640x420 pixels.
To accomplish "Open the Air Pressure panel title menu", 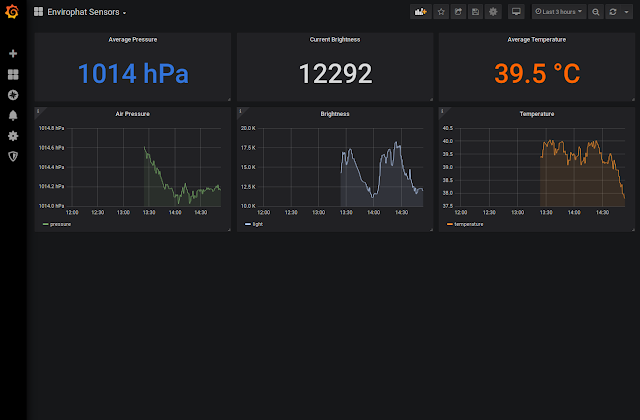I will click(133, 114).
